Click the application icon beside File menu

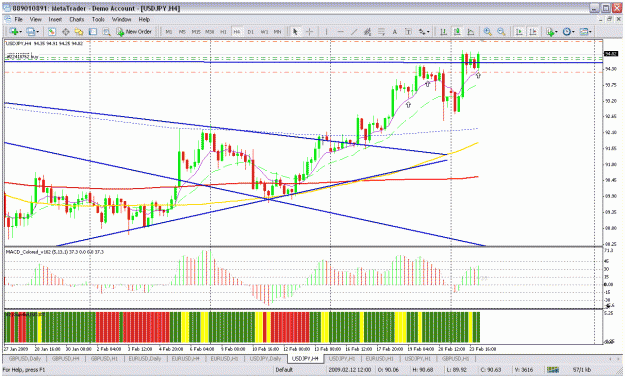(x=8, y=19)
